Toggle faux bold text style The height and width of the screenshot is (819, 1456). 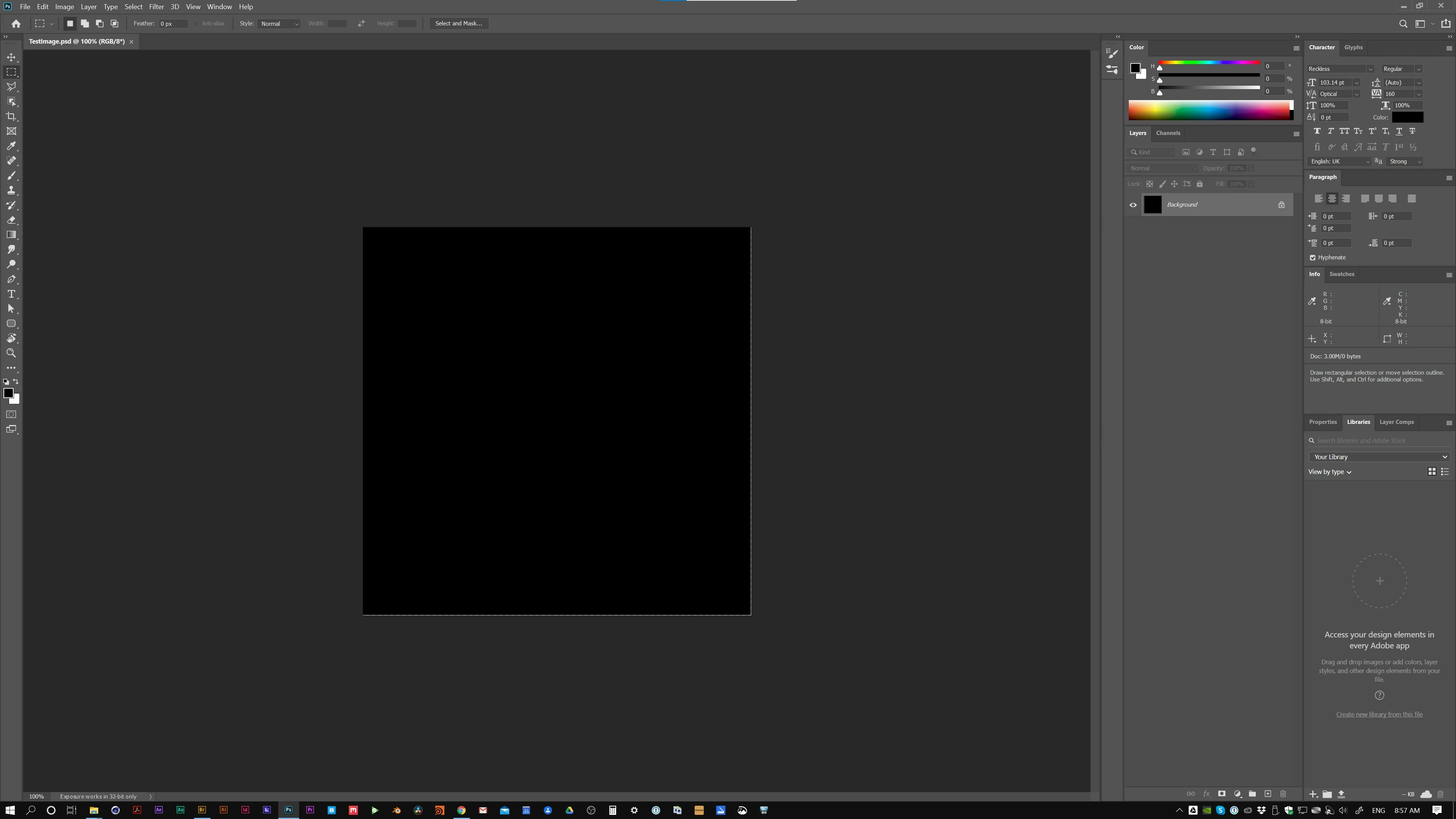[x=1317, y=131]
